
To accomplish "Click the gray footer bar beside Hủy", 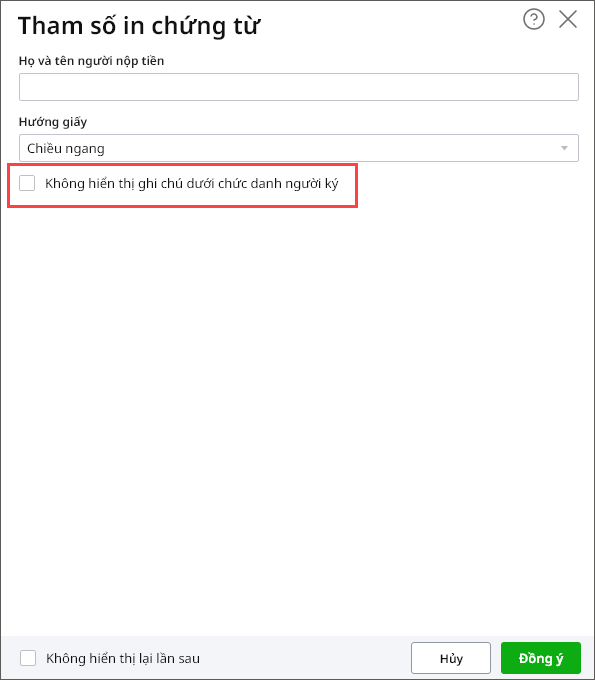I will pos(304,658).
